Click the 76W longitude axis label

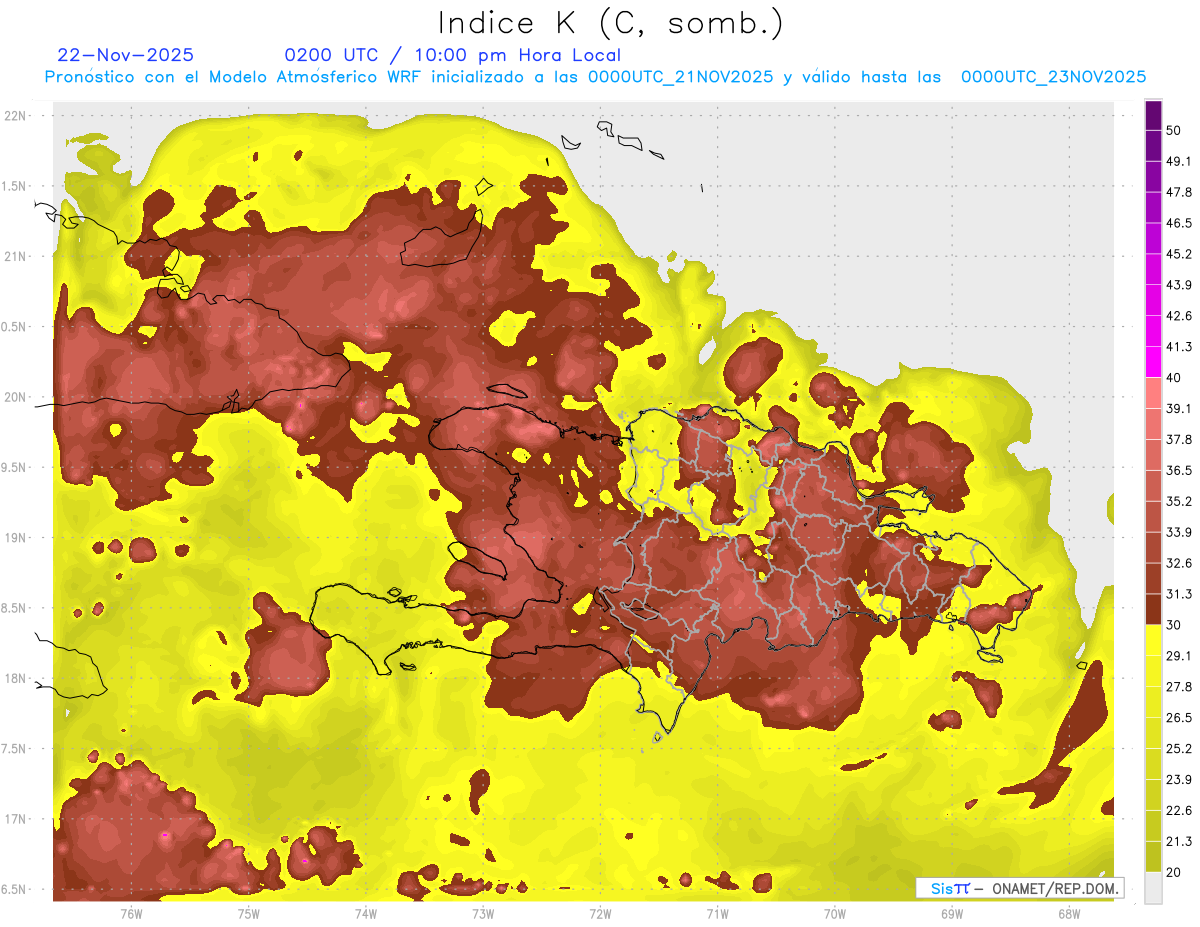[131, 913]
